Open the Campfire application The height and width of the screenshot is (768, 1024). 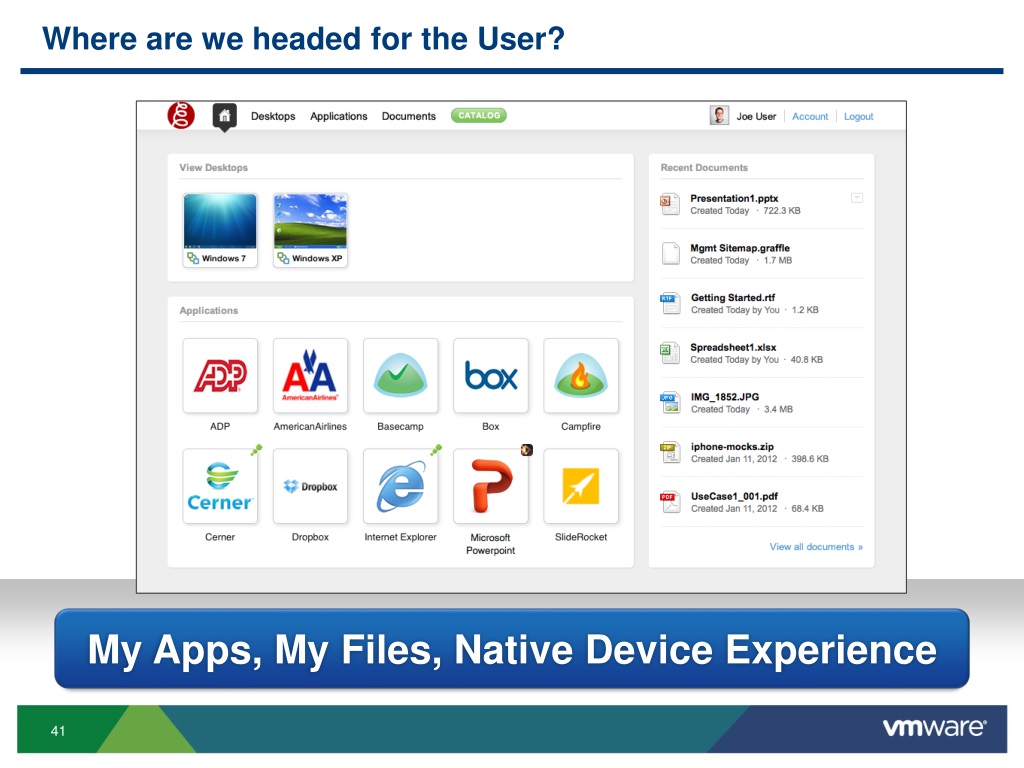click(x=581, y=376)
